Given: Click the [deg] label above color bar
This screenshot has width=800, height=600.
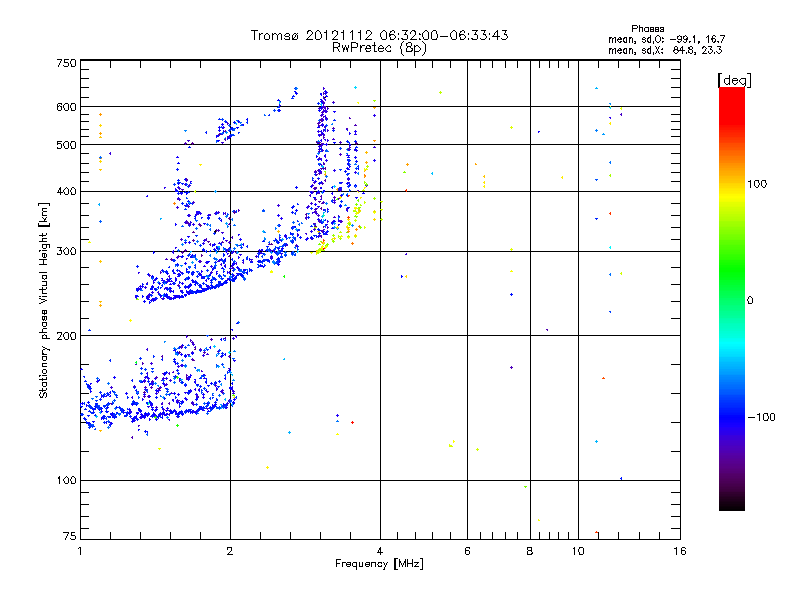Looking at the screenshot, I should (734, 80).
